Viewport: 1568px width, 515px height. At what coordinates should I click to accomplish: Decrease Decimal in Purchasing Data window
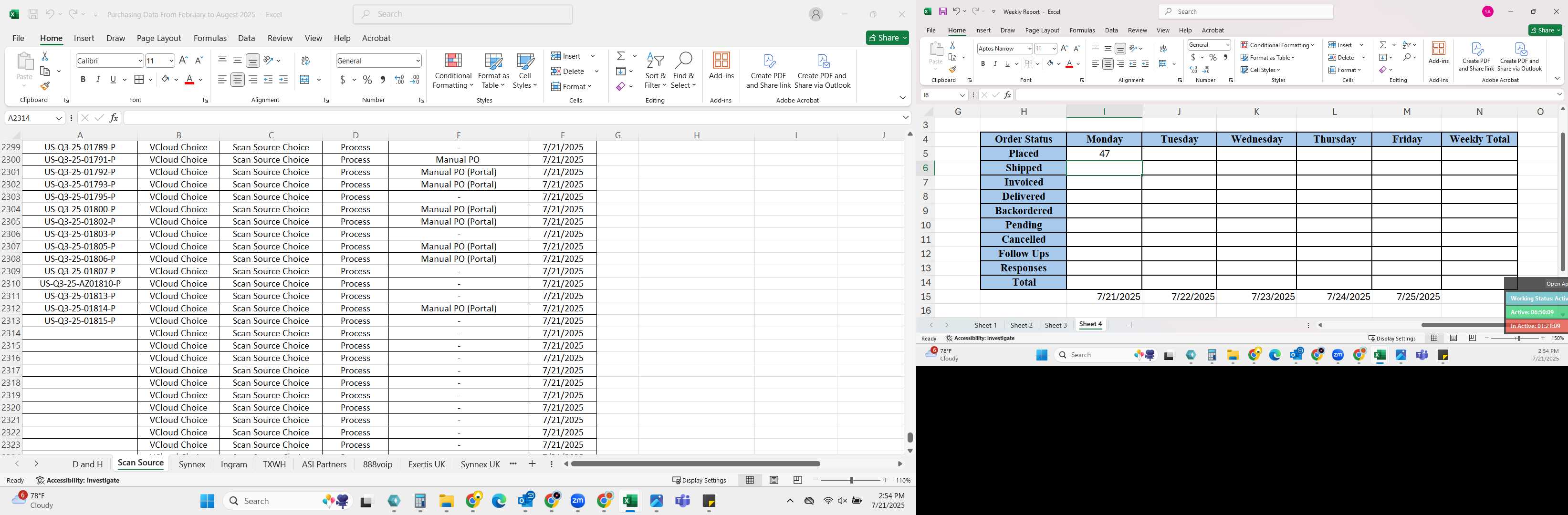click(415, 80)
